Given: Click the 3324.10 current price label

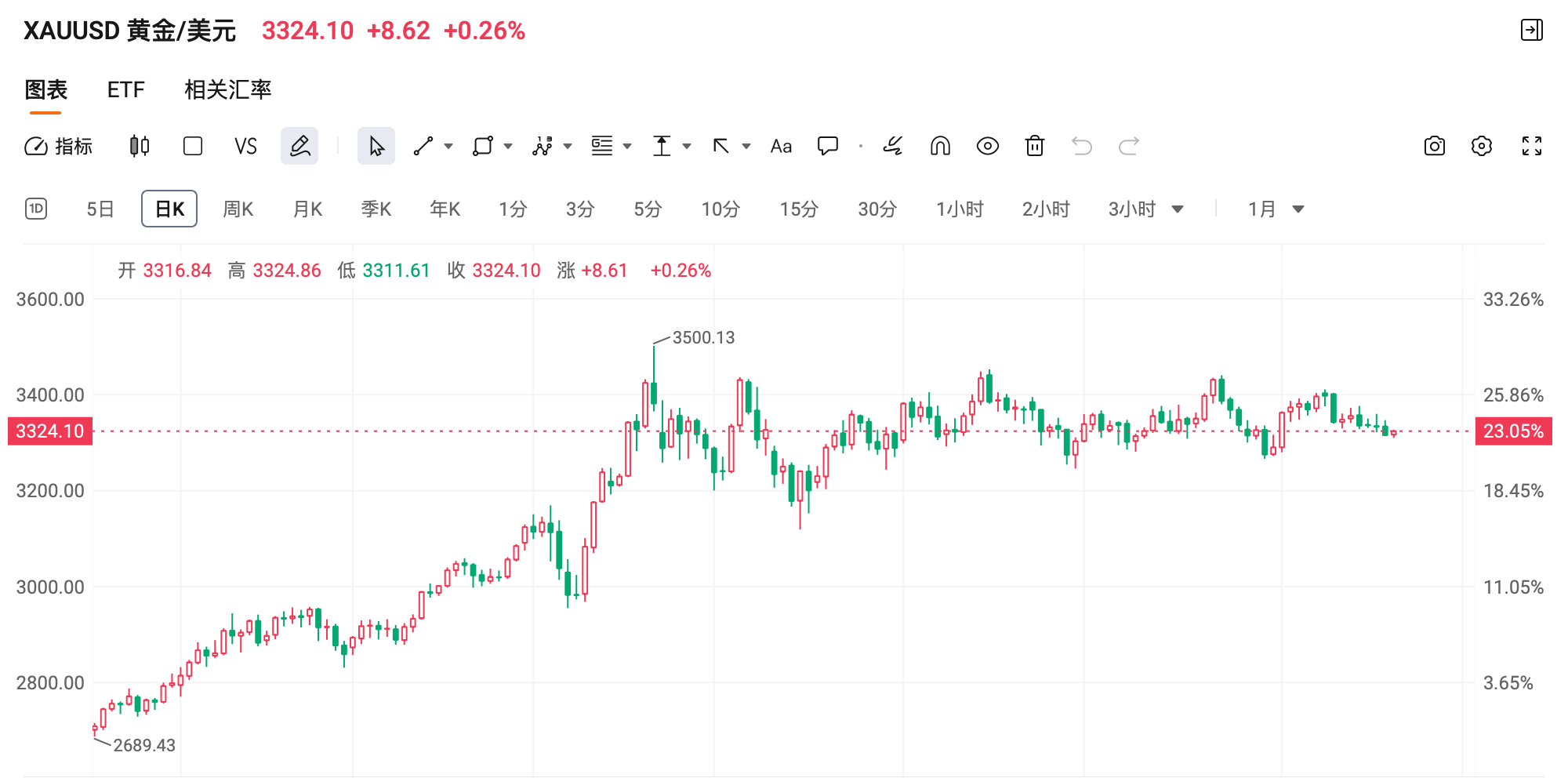Looking at the screenshot, I should point(50,431).
